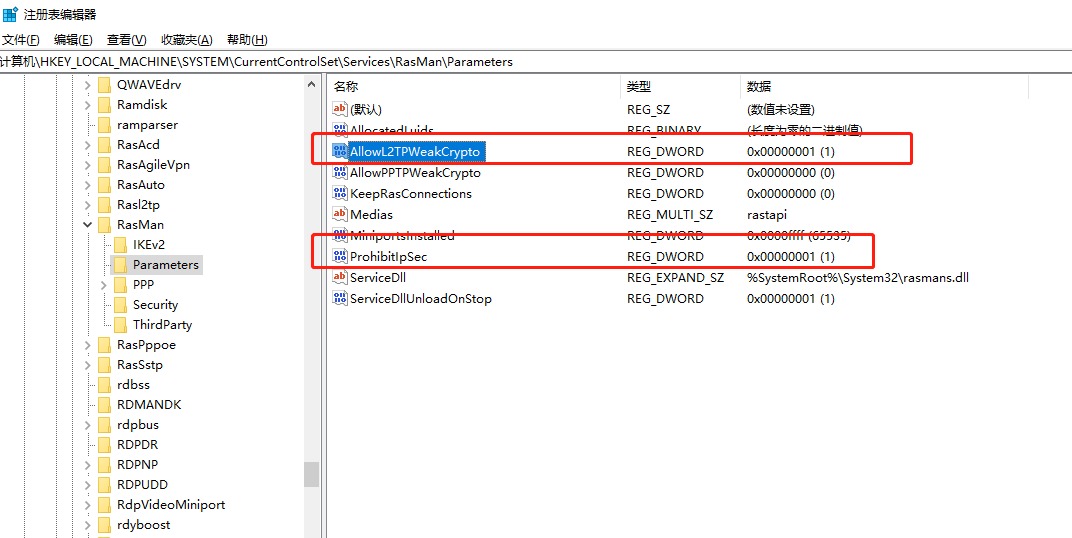Viewport: 1072px width, 538px height.
Task: Click the tree pane vertical scrollbar thumb
Action: click(312, 473)
